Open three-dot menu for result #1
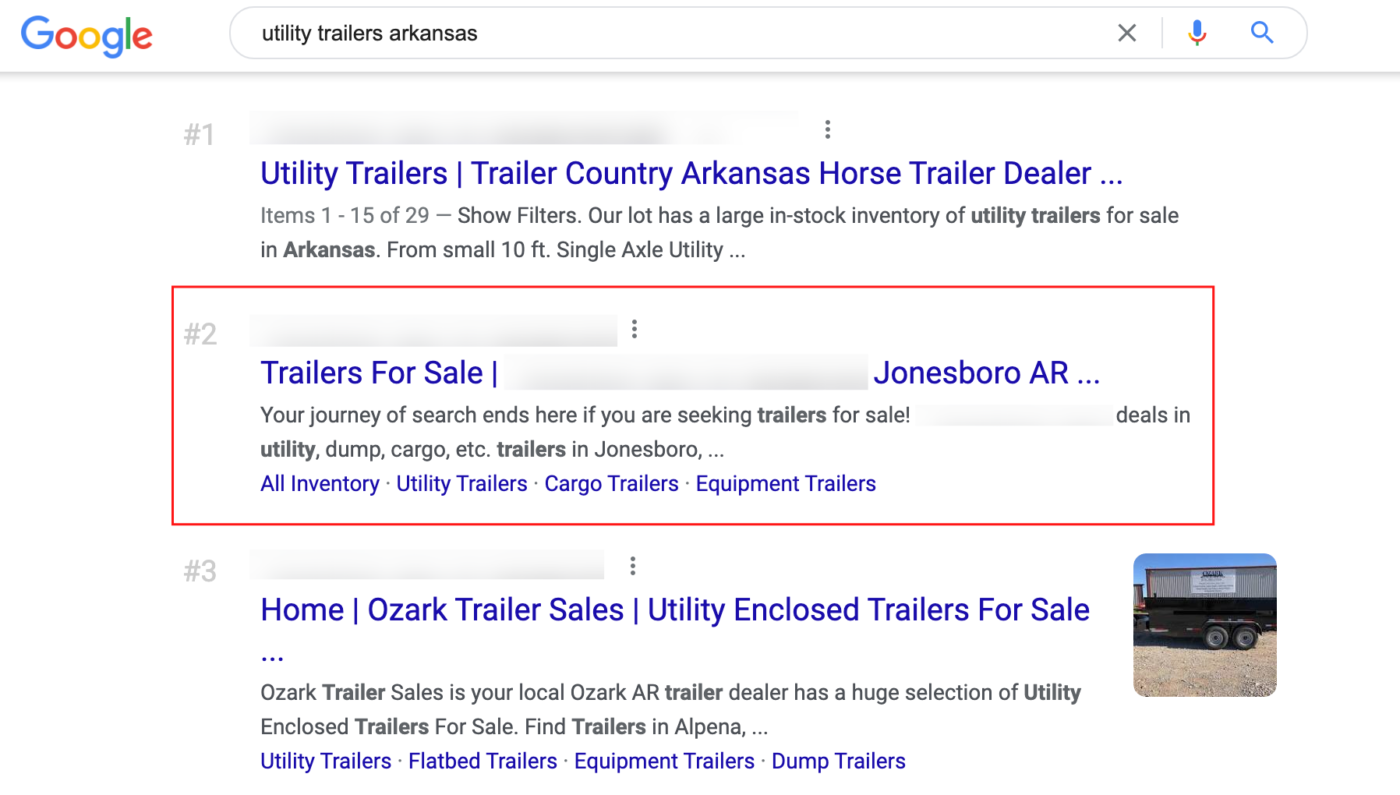 (827, 129)
